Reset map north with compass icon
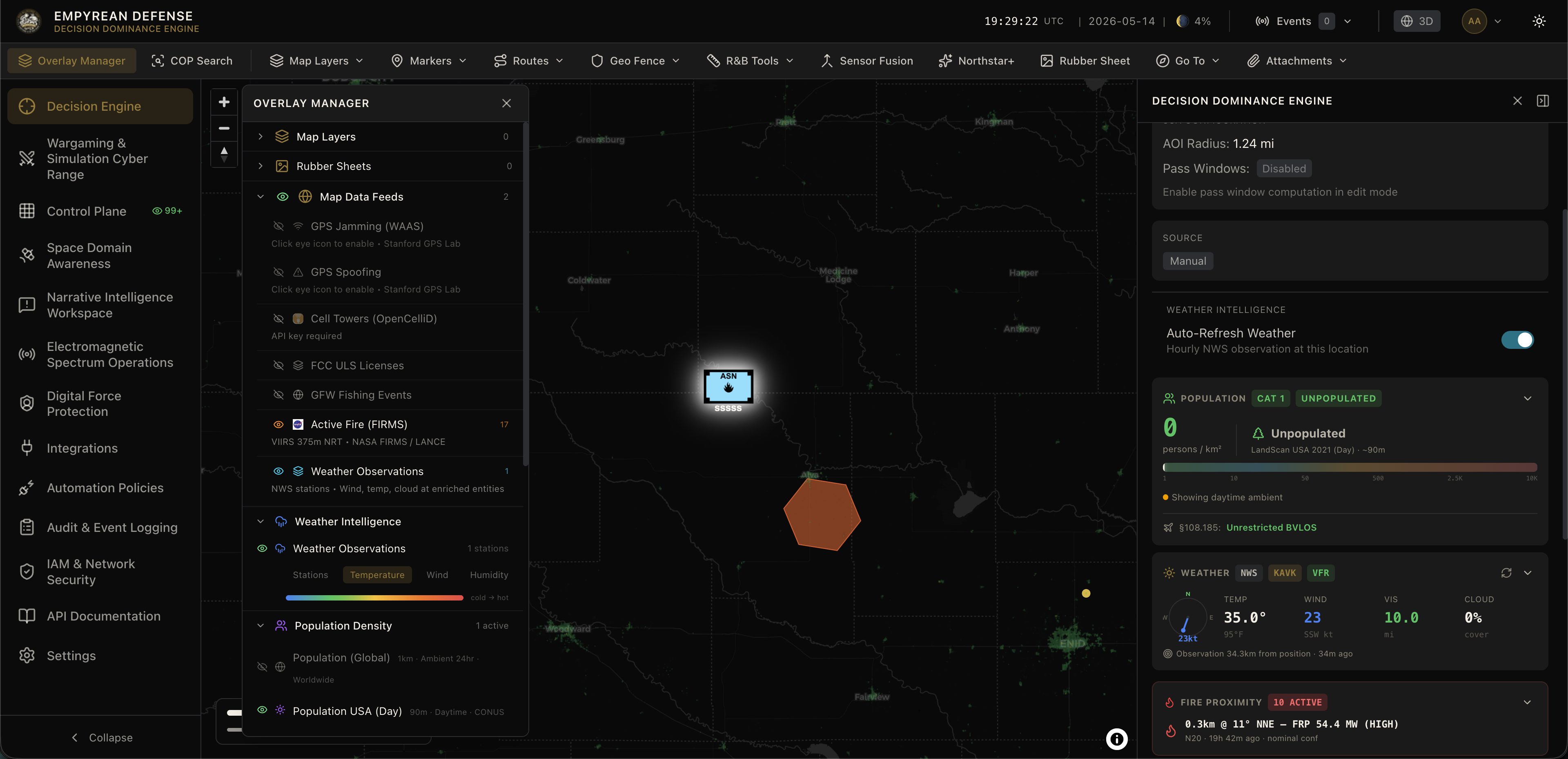Viewport: 1568px width, 759px height. pos(224,154)
